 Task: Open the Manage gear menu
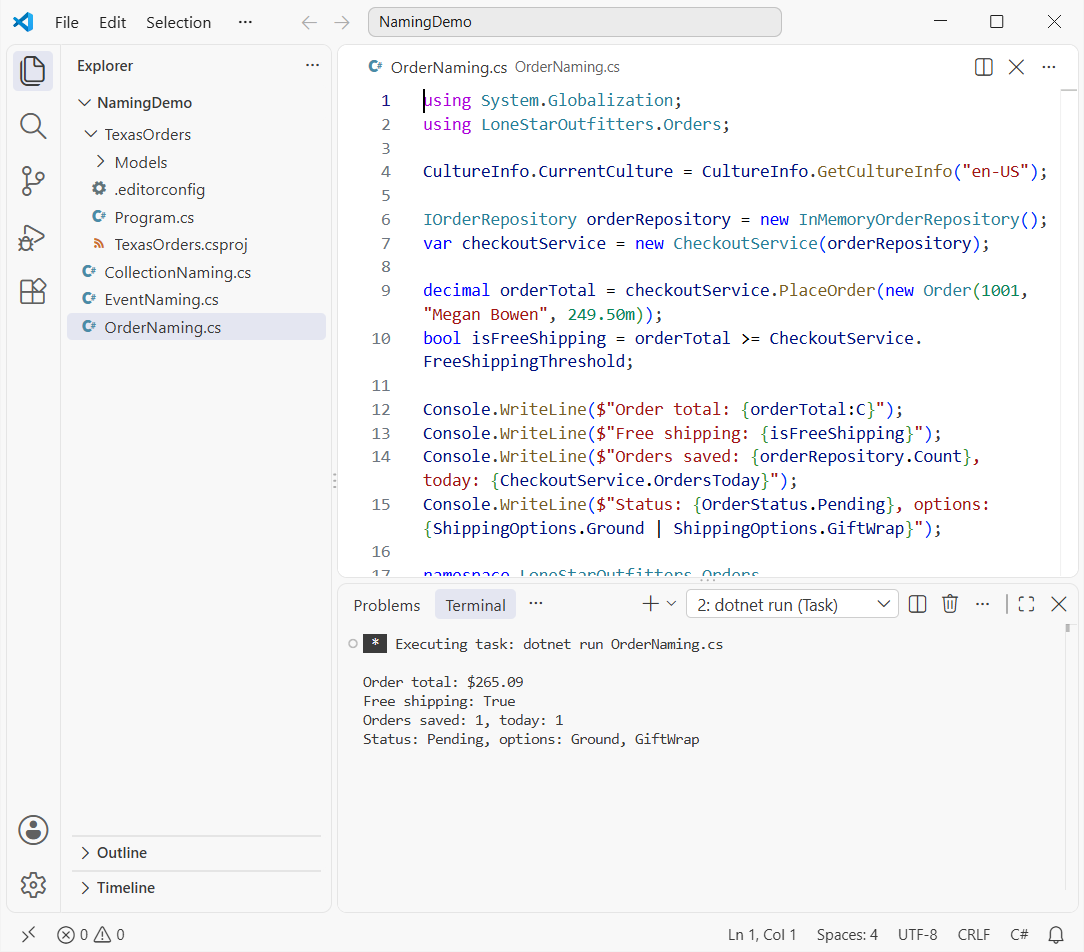(32, 884)
